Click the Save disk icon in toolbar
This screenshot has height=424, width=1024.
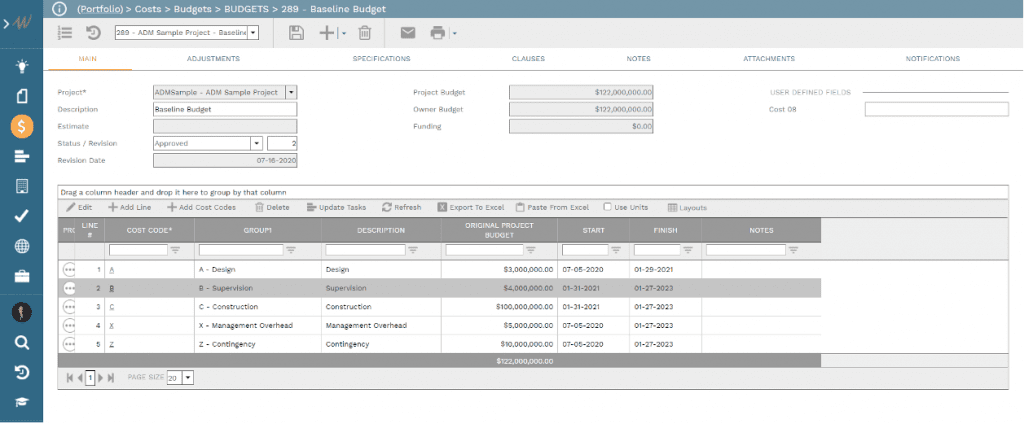pos(296,33)
